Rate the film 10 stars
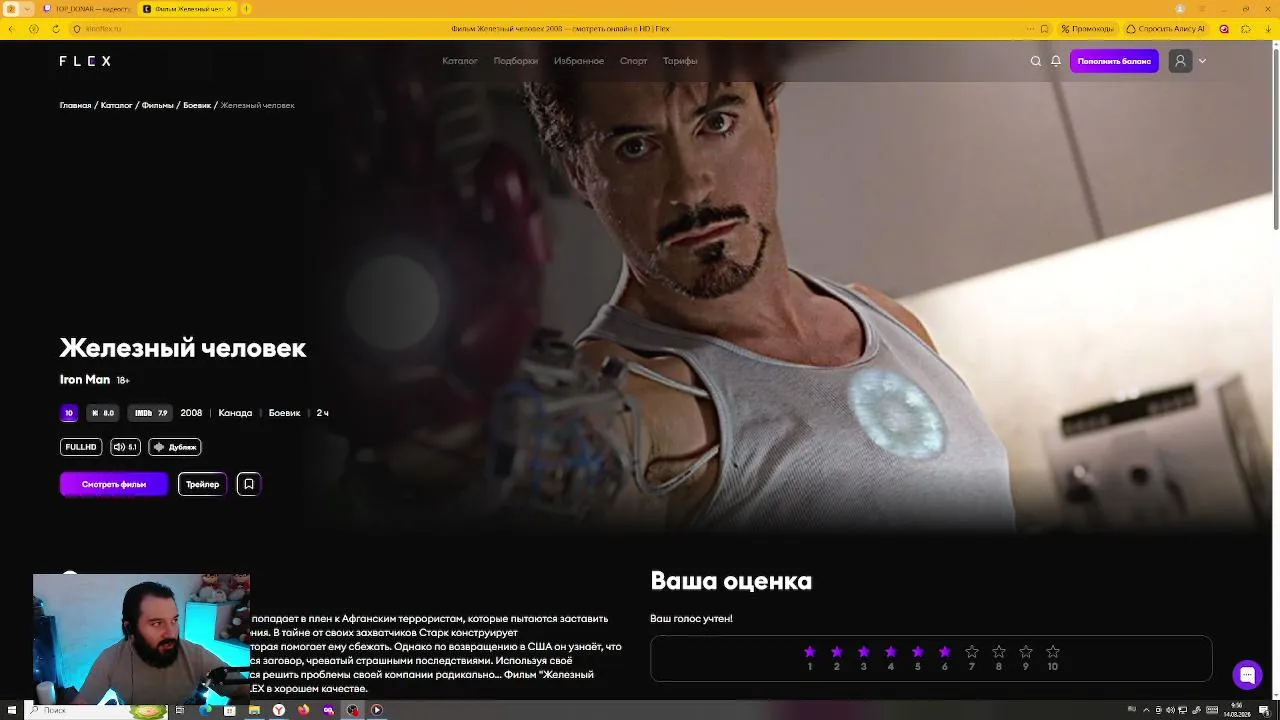Screen dimensions: 1280x720 1053,652
